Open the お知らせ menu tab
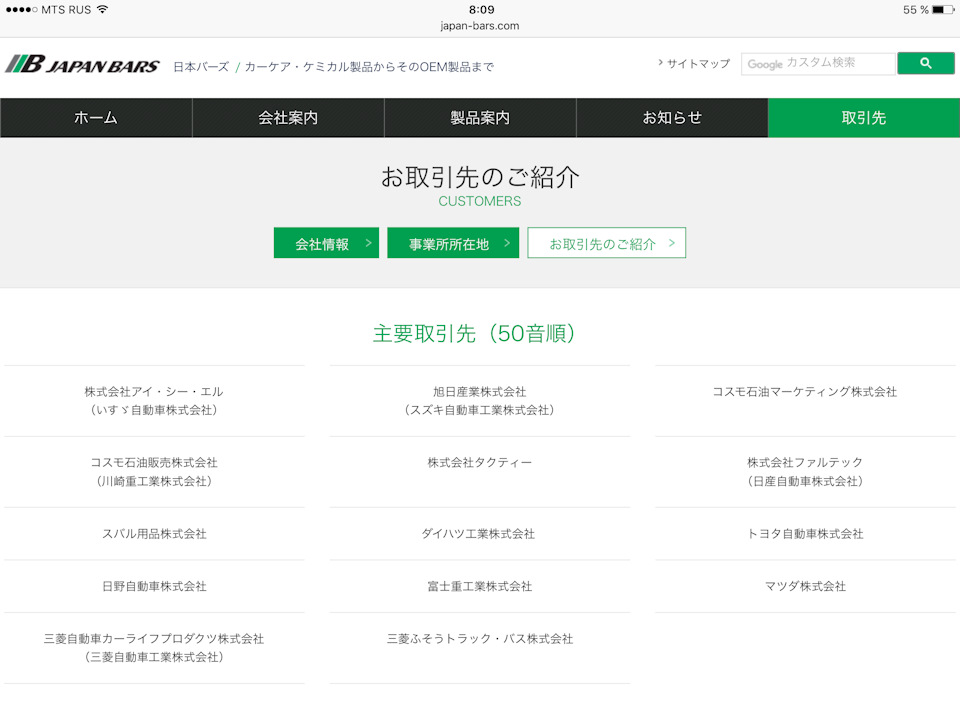Image resolution: width=960 pixels, height=720 pixels. tap(672, 118)
